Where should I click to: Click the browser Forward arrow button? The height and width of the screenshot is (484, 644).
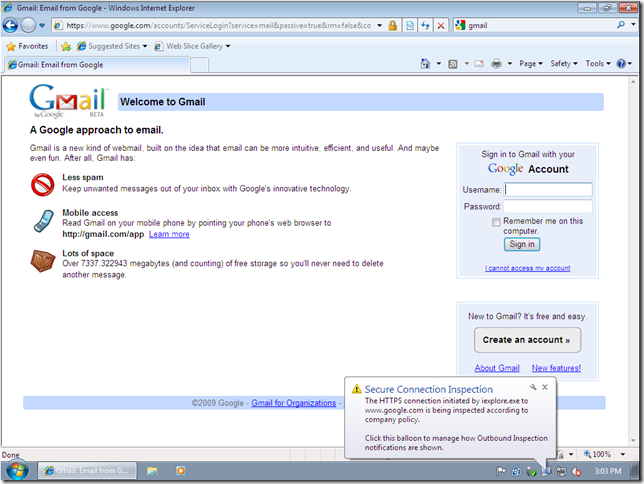pos(28,25)
